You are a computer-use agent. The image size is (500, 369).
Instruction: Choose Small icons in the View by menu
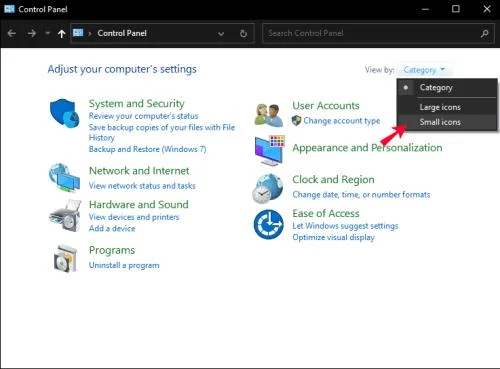click(x=447, y=122)
